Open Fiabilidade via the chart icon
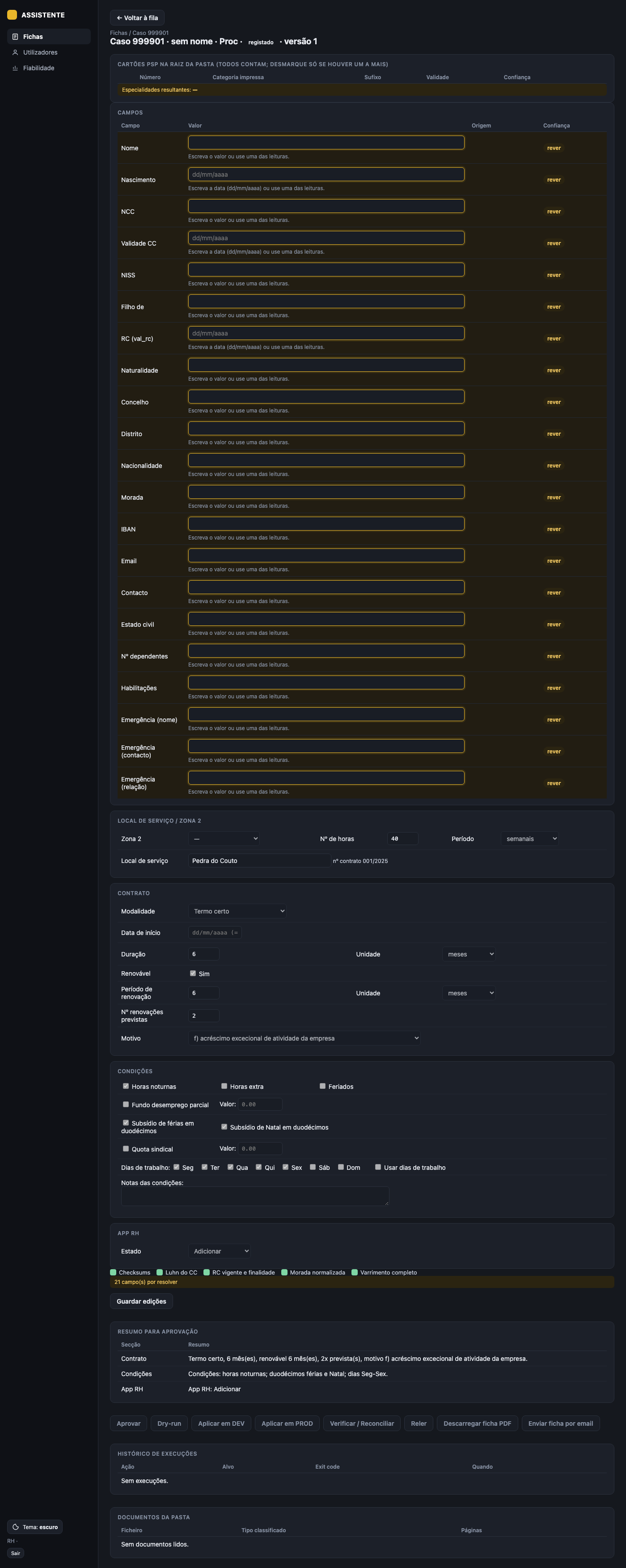Screen dimensions: 626x1568 click(15, 68)
